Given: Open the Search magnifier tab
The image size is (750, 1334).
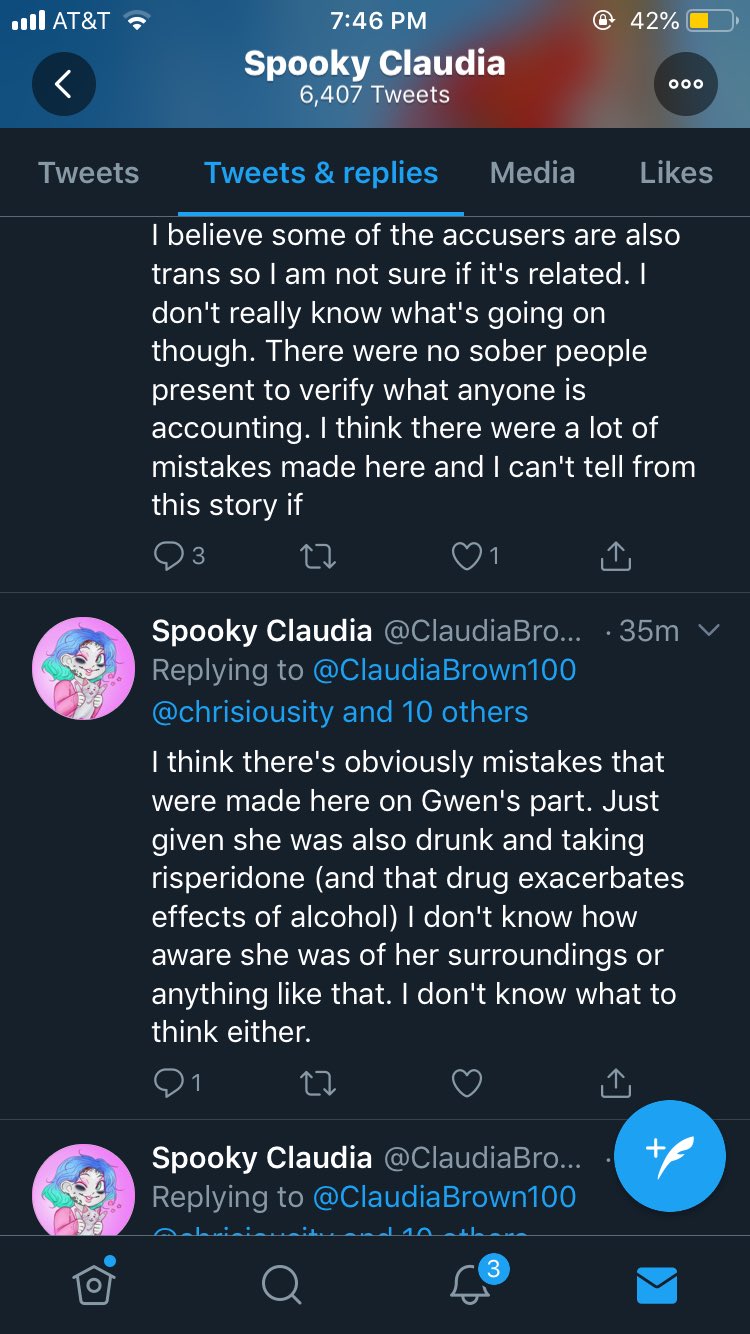Looking at the screenshot, I should [281, 1285].
